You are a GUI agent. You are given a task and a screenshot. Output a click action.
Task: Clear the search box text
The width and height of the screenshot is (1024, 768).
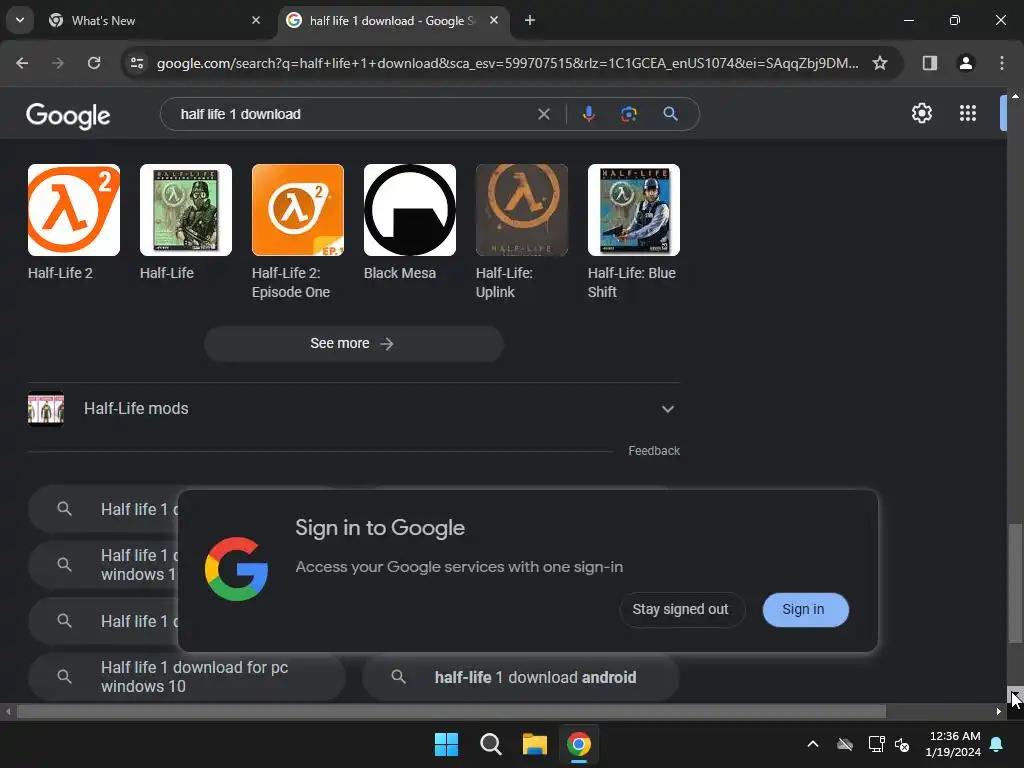click(x=543, y=114)
